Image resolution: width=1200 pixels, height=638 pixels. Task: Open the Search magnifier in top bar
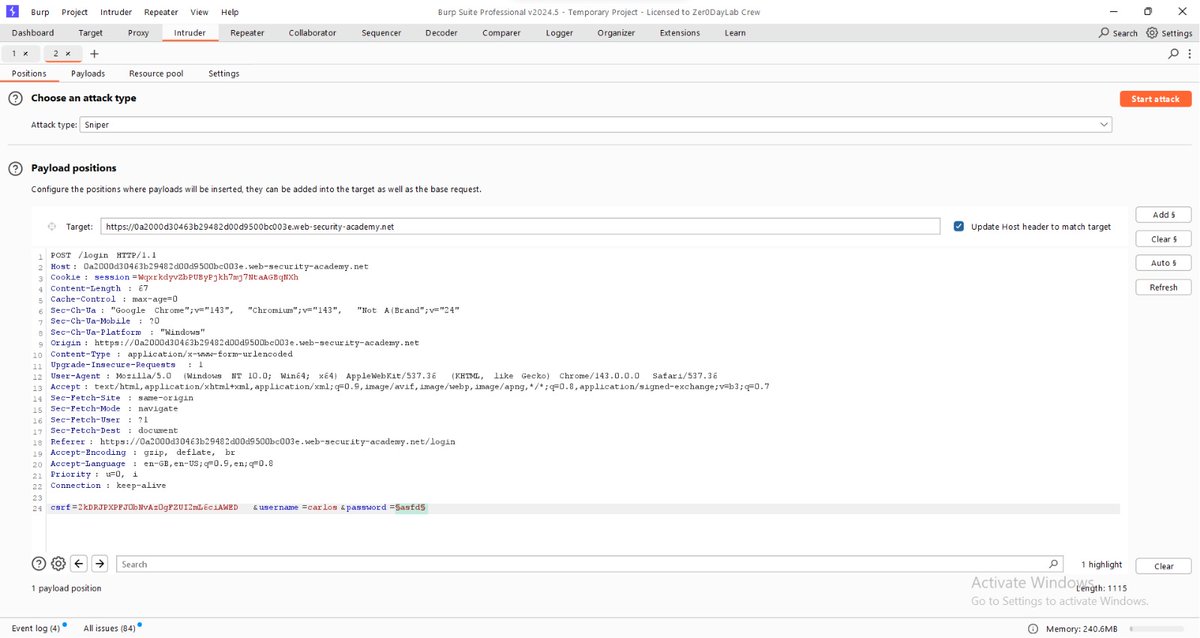1104,33
